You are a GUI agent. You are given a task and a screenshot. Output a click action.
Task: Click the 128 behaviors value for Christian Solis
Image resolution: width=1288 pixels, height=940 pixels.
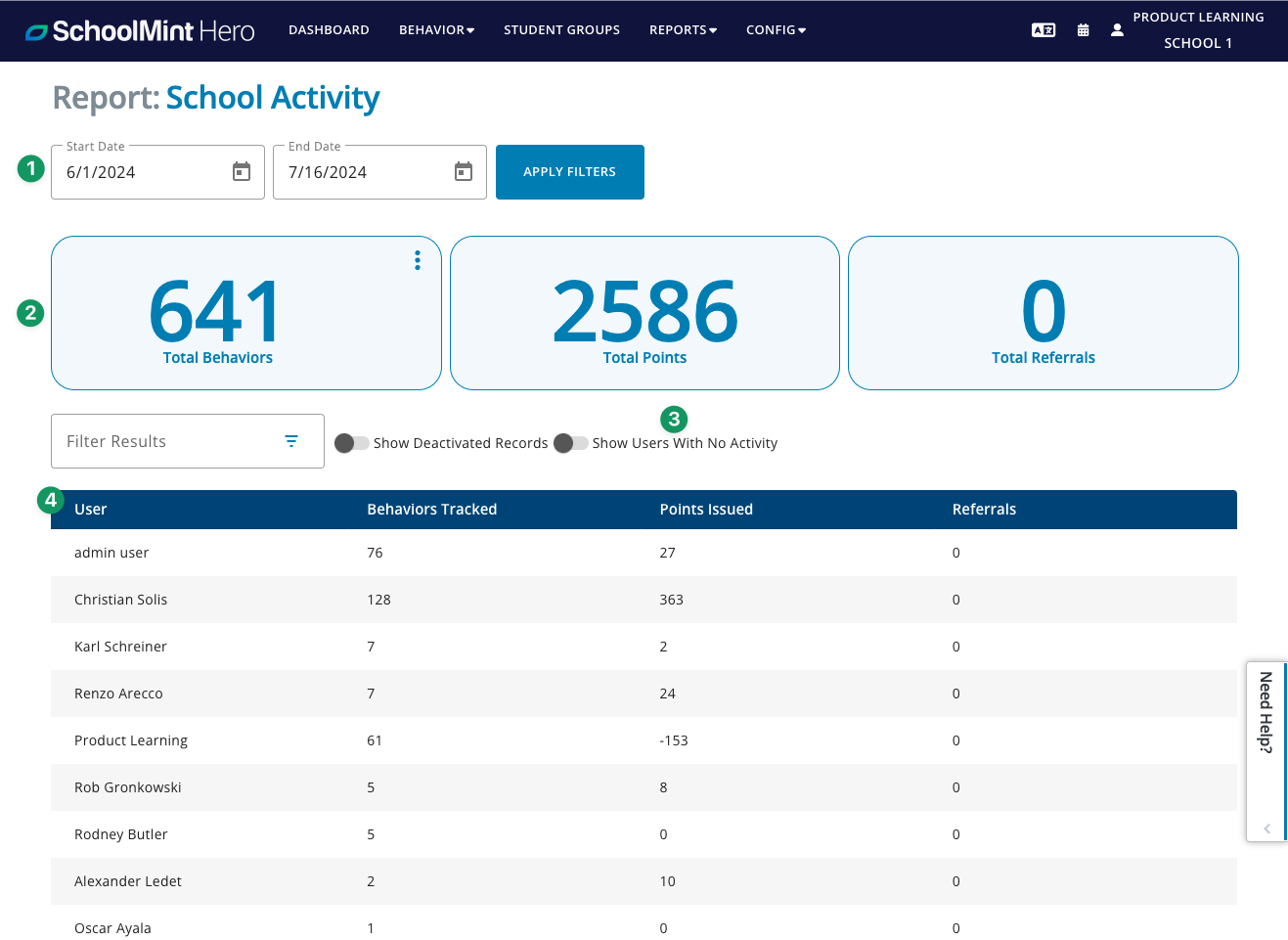pos(378,600)
